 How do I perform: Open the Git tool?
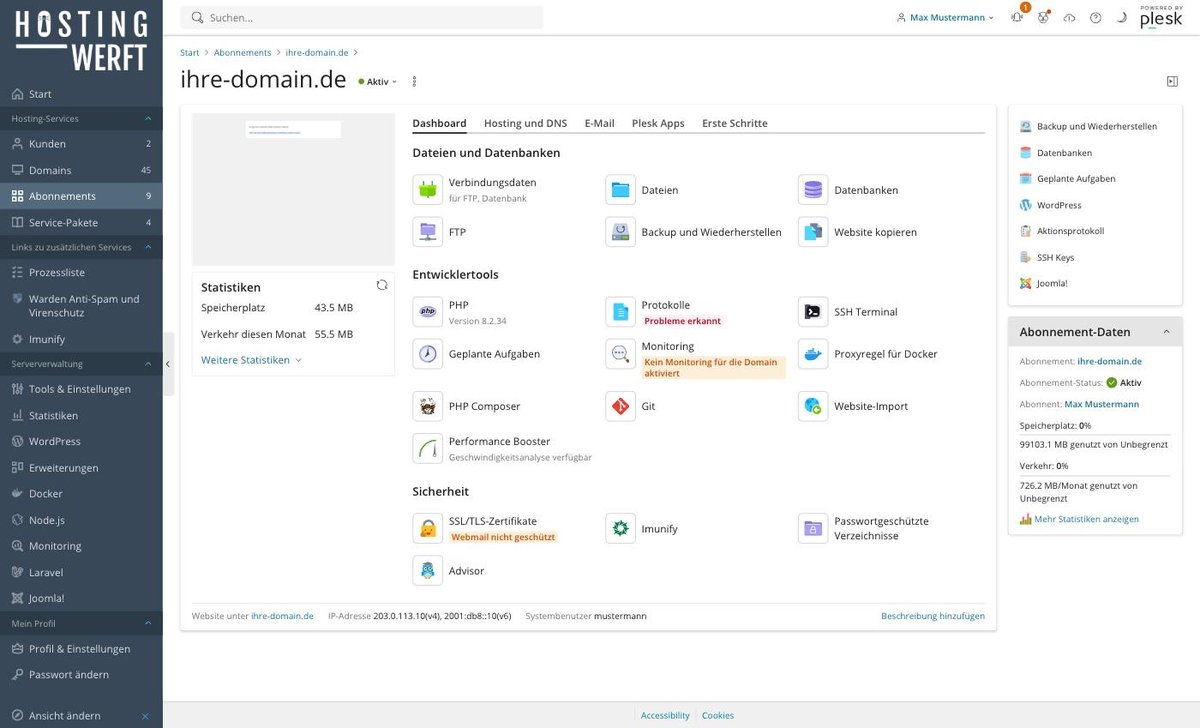(x=620, y=406)
